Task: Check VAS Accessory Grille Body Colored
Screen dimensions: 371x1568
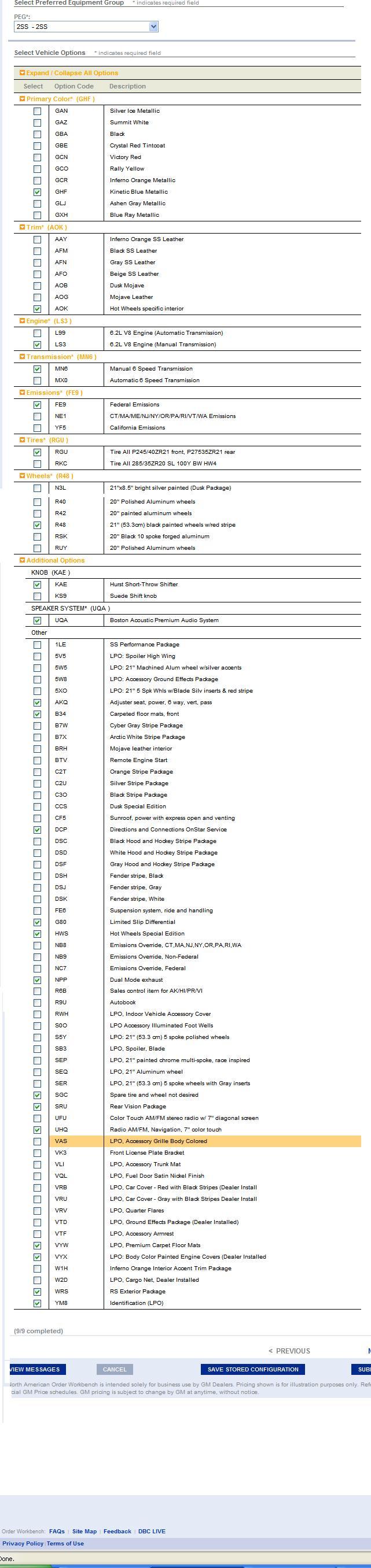Action: coord(37,1141)
